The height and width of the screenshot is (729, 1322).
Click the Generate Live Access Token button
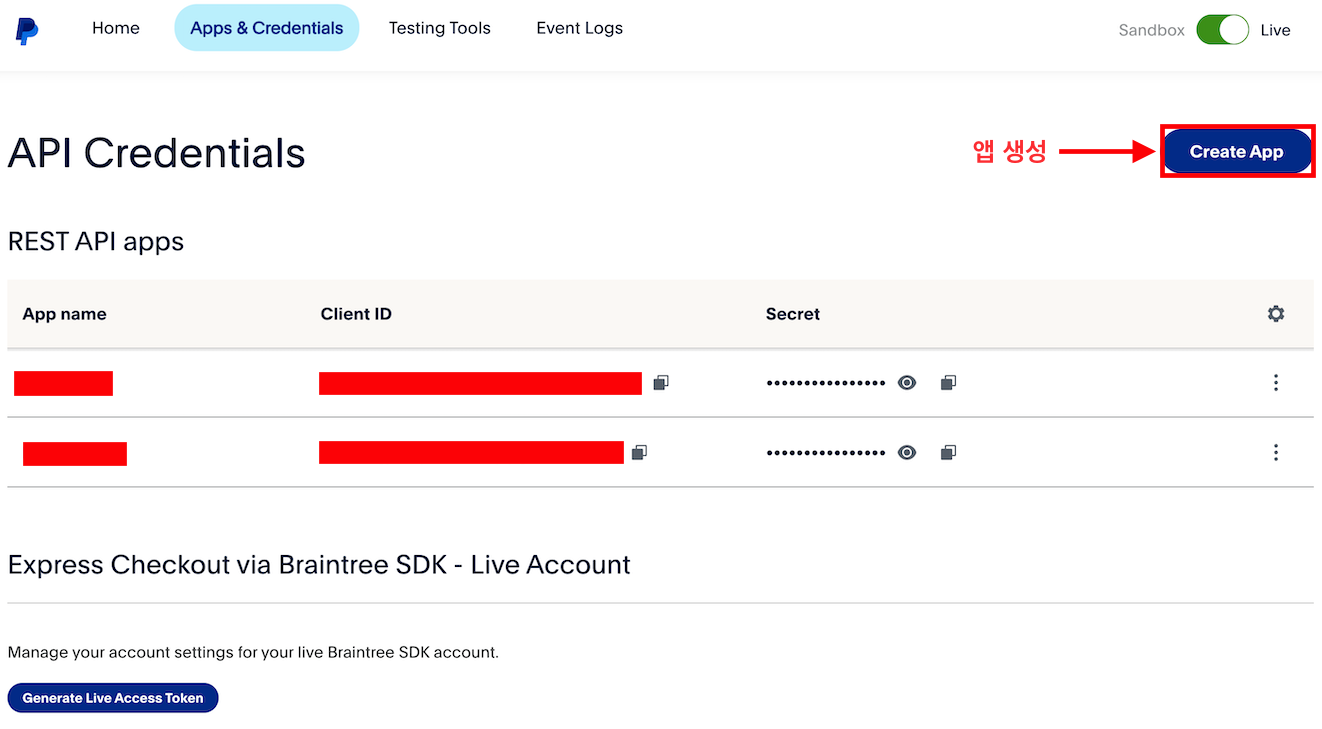click(113, 698)
